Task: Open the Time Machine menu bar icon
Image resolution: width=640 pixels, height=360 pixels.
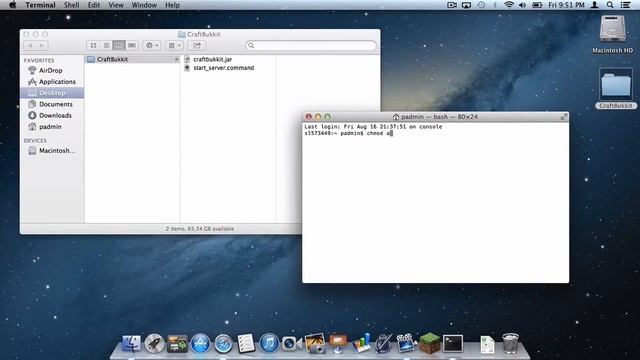Action: pyautogui.click(x=481, y=5)
